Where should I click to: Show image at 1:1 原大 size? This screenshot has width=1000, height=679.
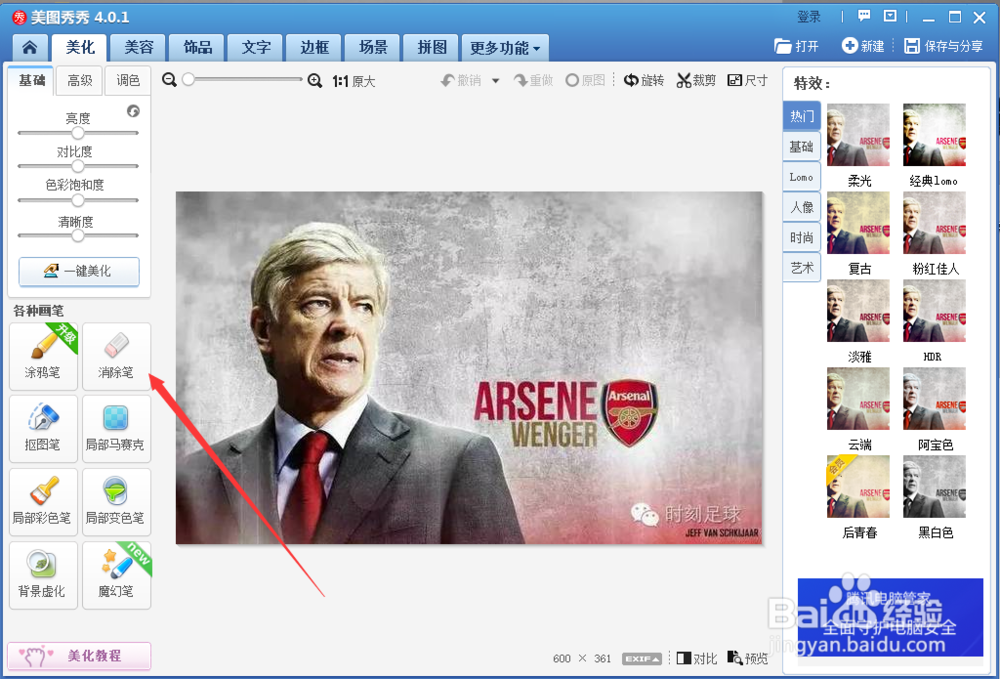pos(354,81)
